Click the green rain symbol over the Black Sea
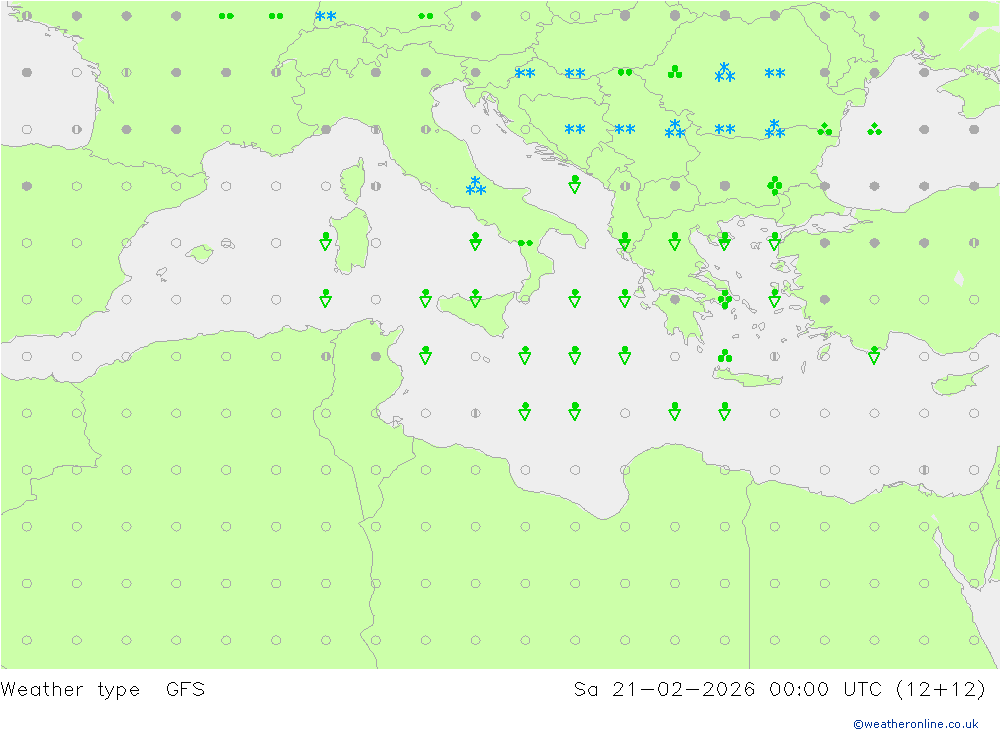Screen dimensions: 1000x733 874,129
